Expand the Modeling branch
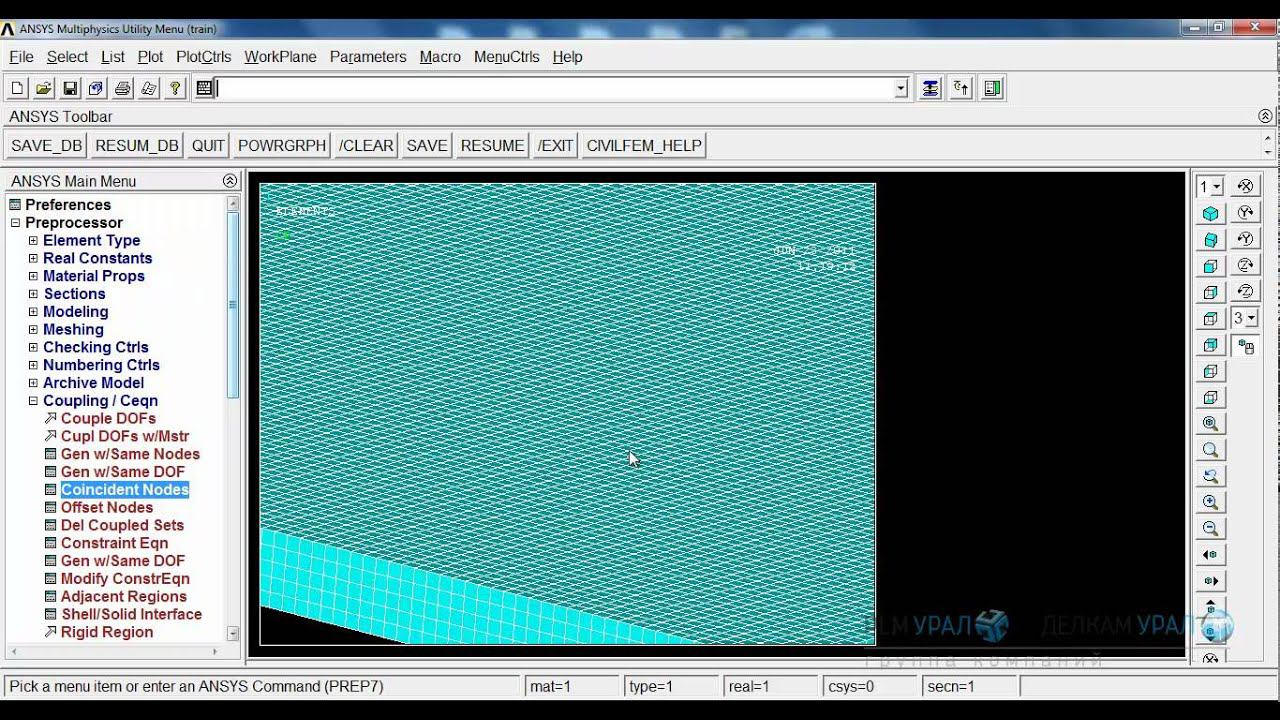Image resolution: width=1280 pixels, height=720 pixels. coord(33,312)
